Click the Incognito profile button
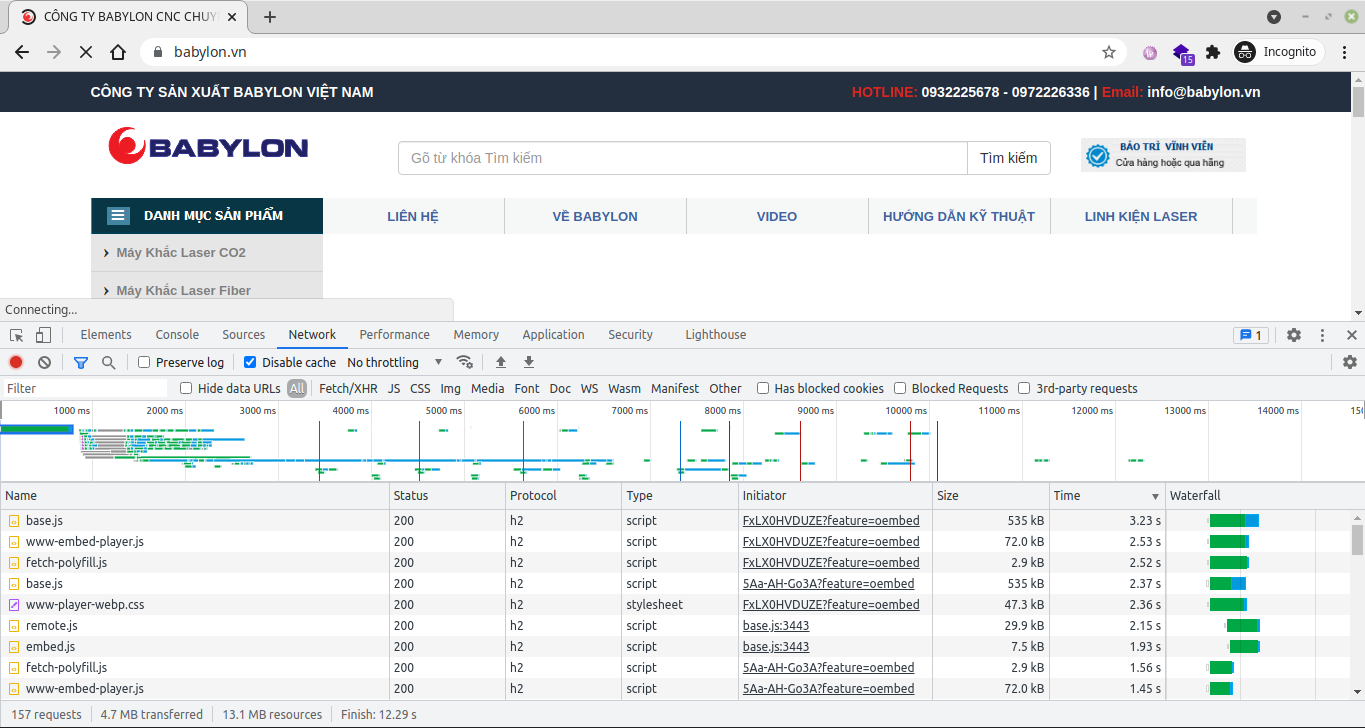 [1277, 52]
